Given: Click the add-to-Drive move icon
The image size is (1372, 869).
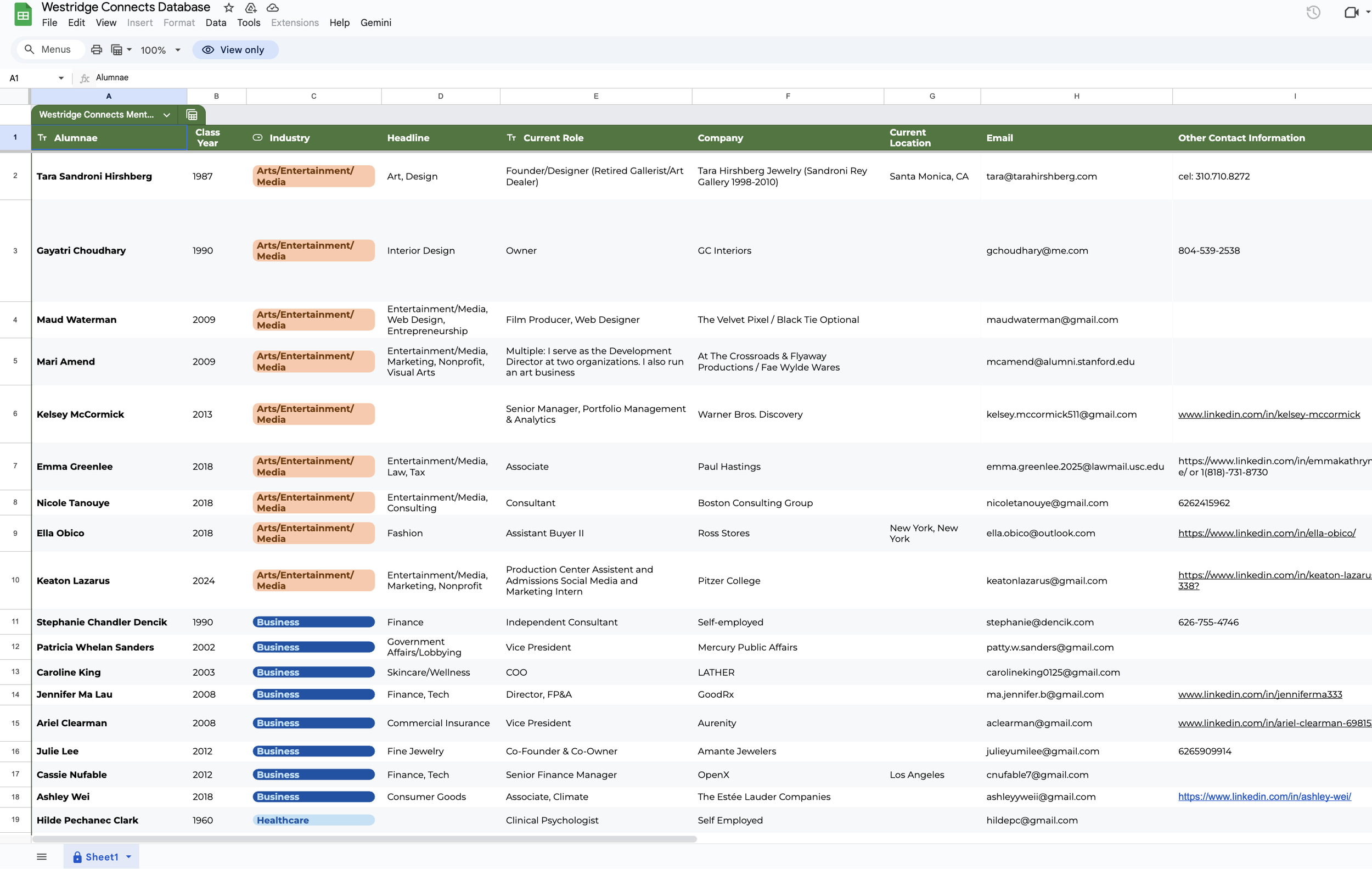Looking at the screenshot, I should (251, 7).
